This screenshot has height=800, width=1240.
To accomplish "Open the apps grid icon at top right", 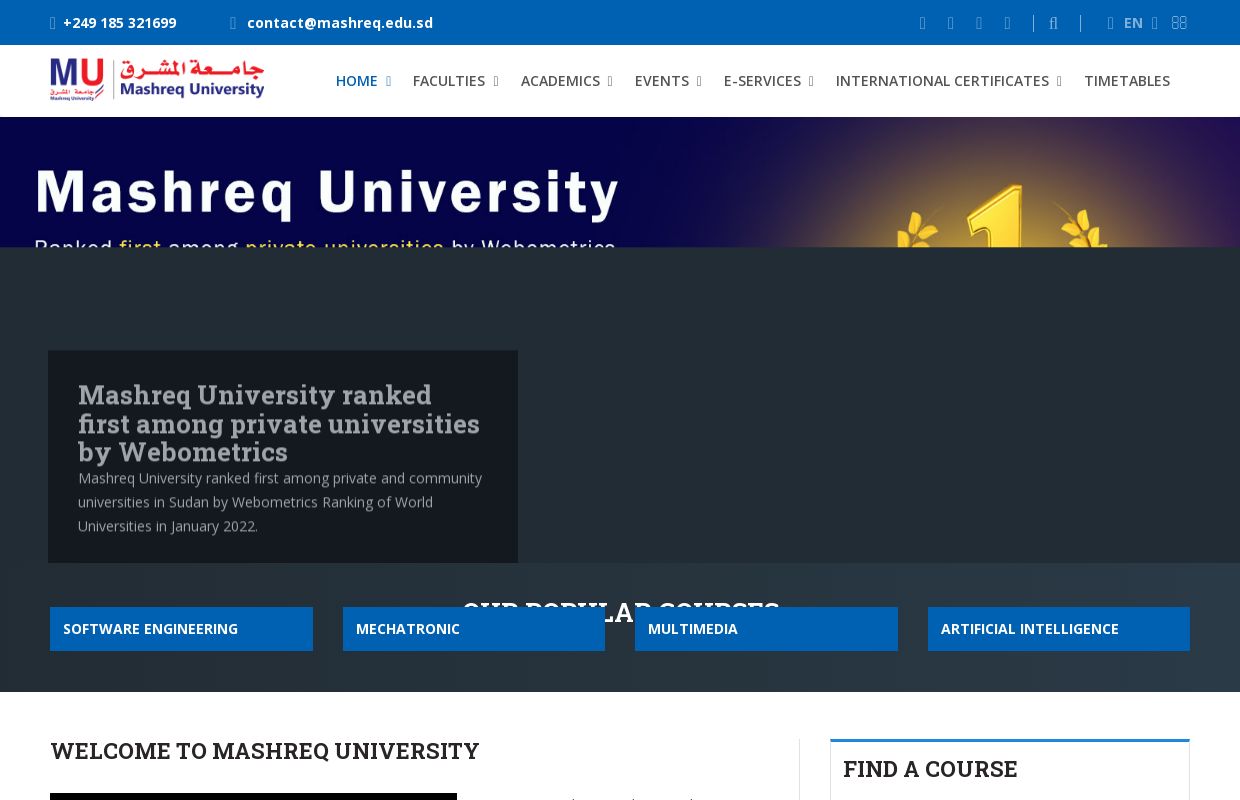I will (x=1178, y=23).
